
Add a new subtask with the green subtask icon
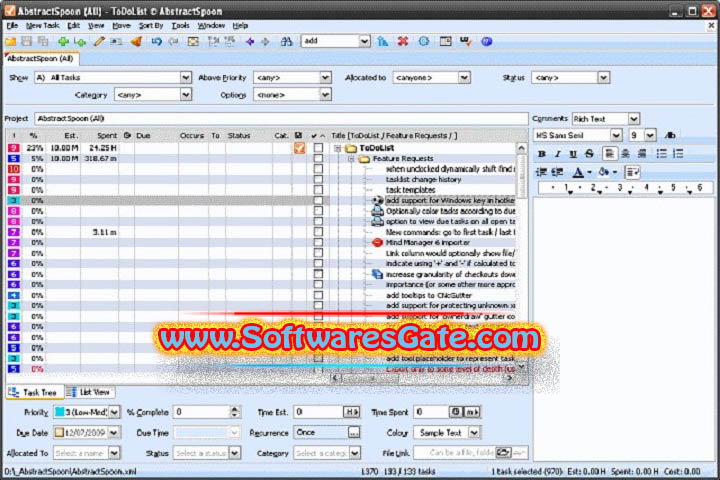click(80, 41)
